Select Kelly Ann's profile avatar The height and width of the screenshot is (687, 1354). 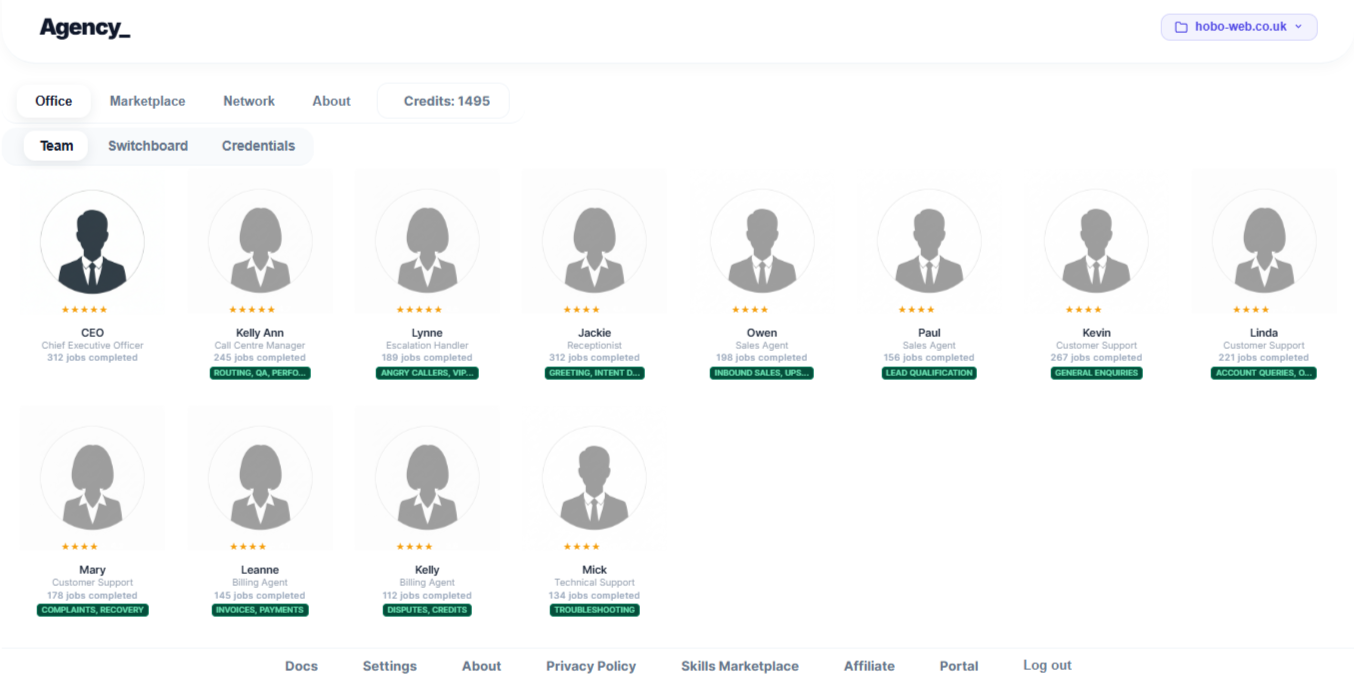coord(260,243)
